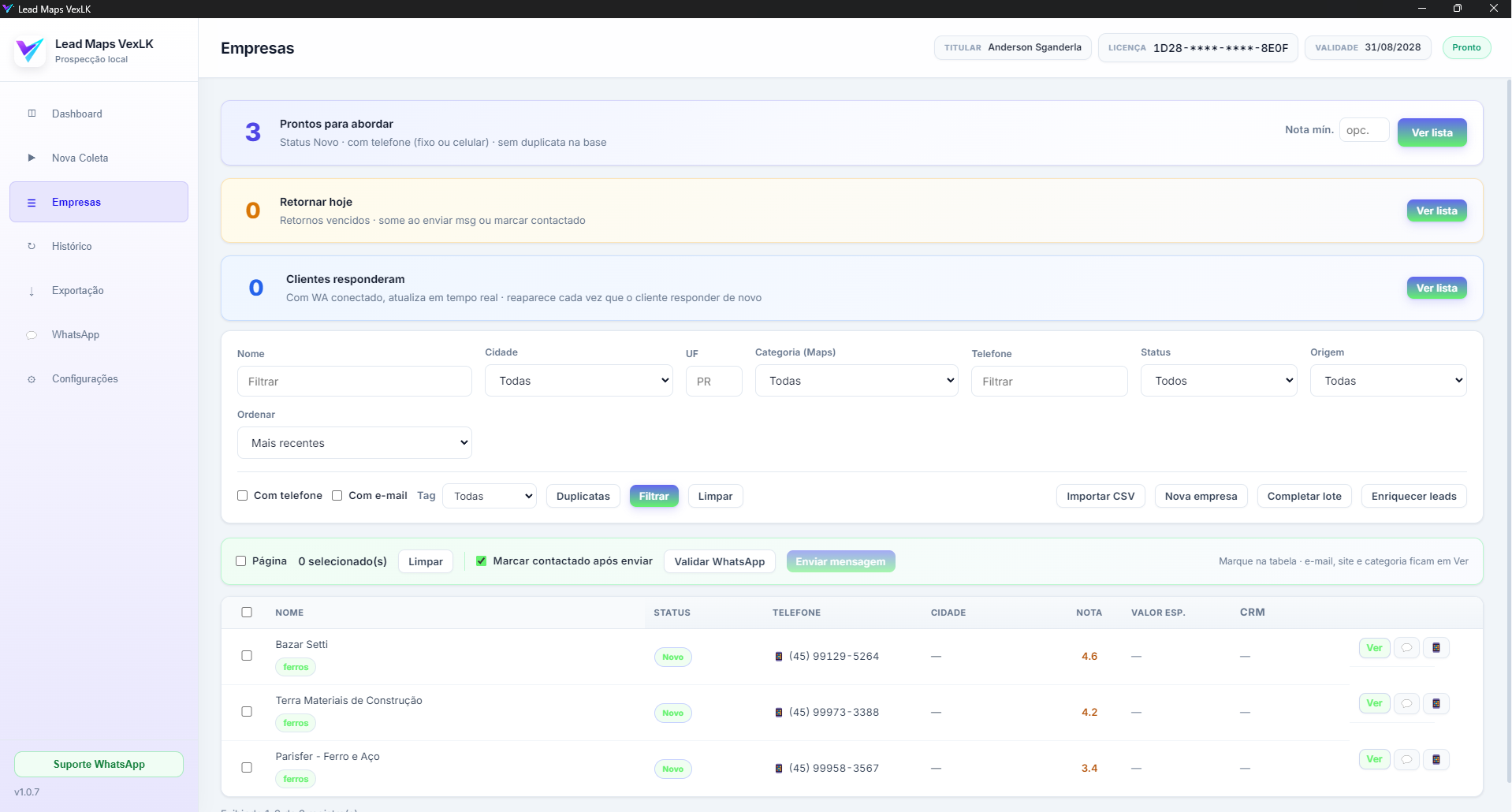1512x812 pixels.
Task: Open the Cidade dropdown
Action: tap(579, 381)
